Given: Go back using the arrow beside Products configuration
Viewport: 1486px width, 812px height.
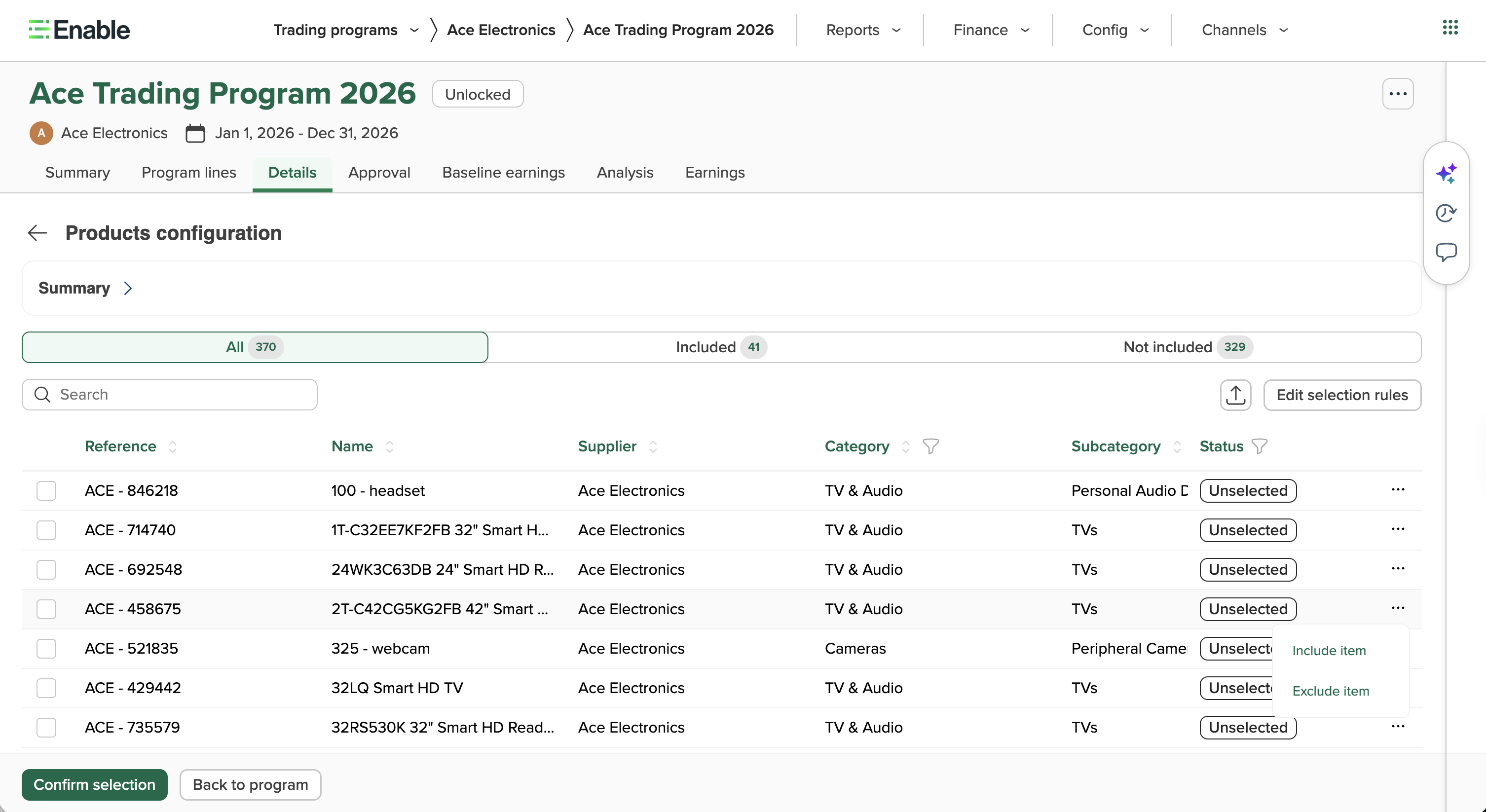Looking at the screenshot, I should (37, 233).
